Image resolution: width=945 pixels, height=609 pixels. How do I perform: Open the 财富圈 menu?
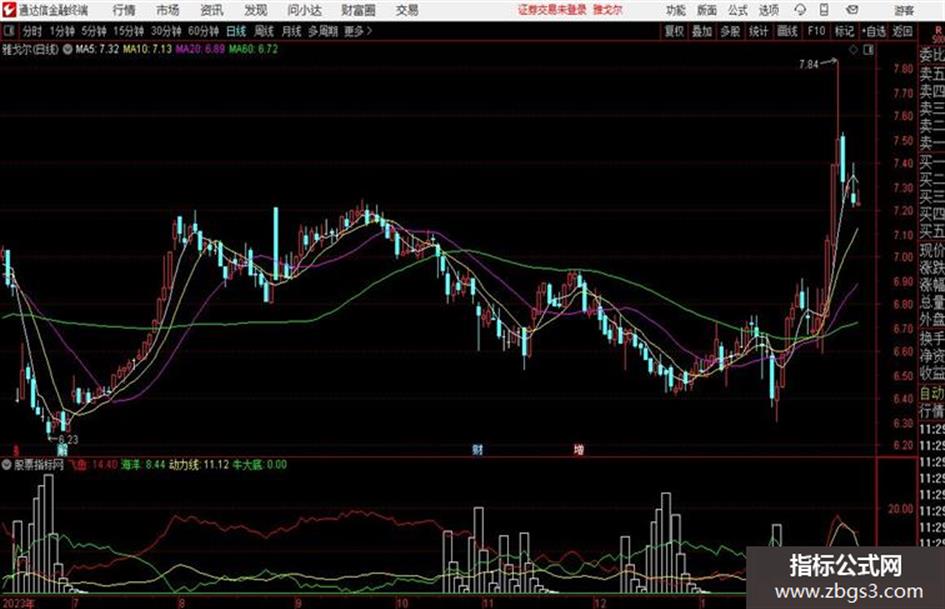pyautogui.click(x=358, y=10)
